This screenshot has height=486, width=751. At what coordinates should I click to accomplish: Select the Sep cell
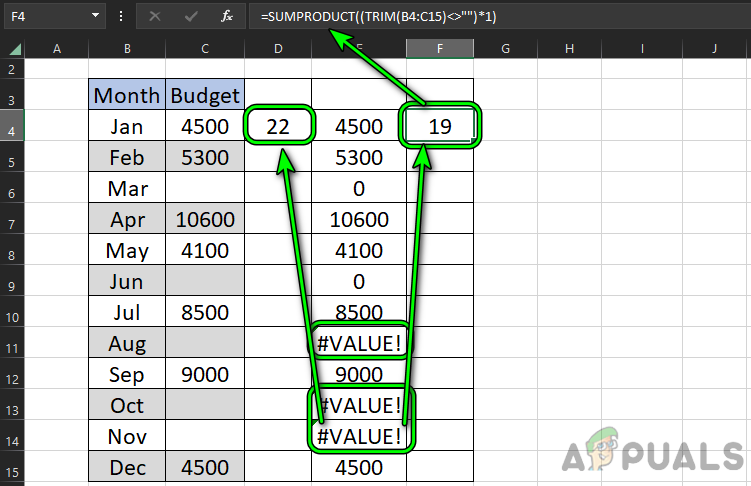click(x=127, y=374)
